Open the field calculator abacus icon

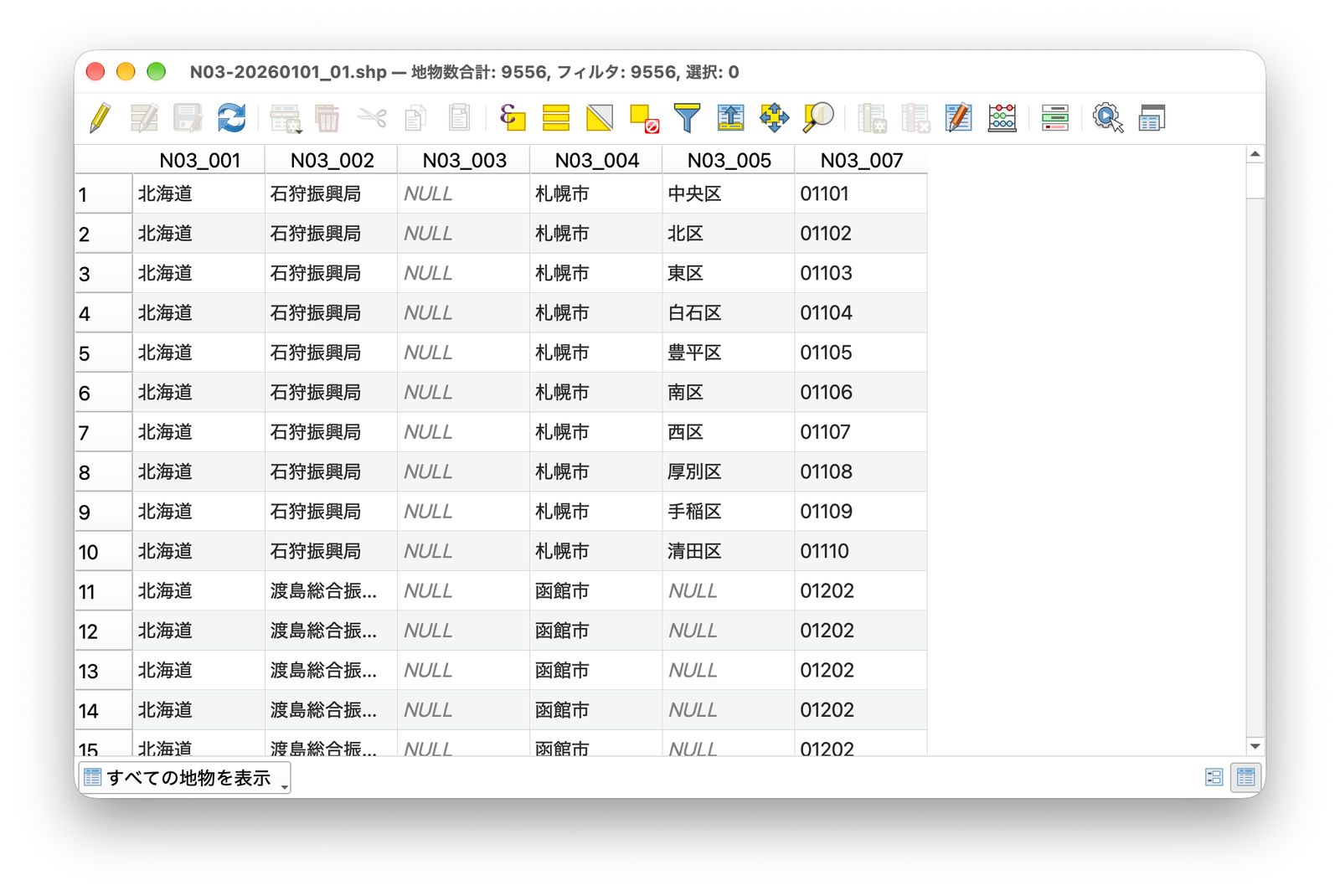coord(1002,118)
